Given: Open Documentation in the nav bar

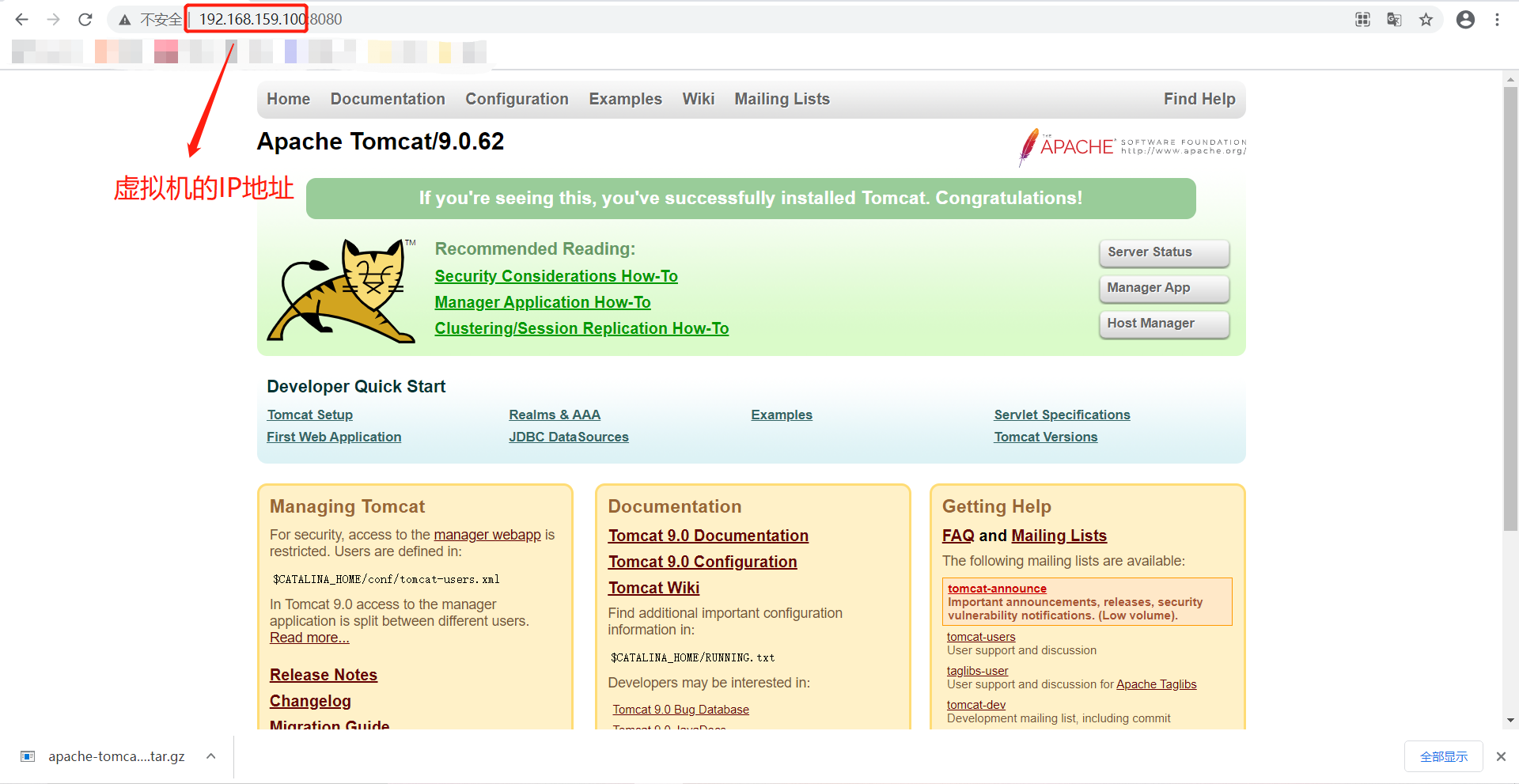Looking at the screenshot, I should [388, 99].
